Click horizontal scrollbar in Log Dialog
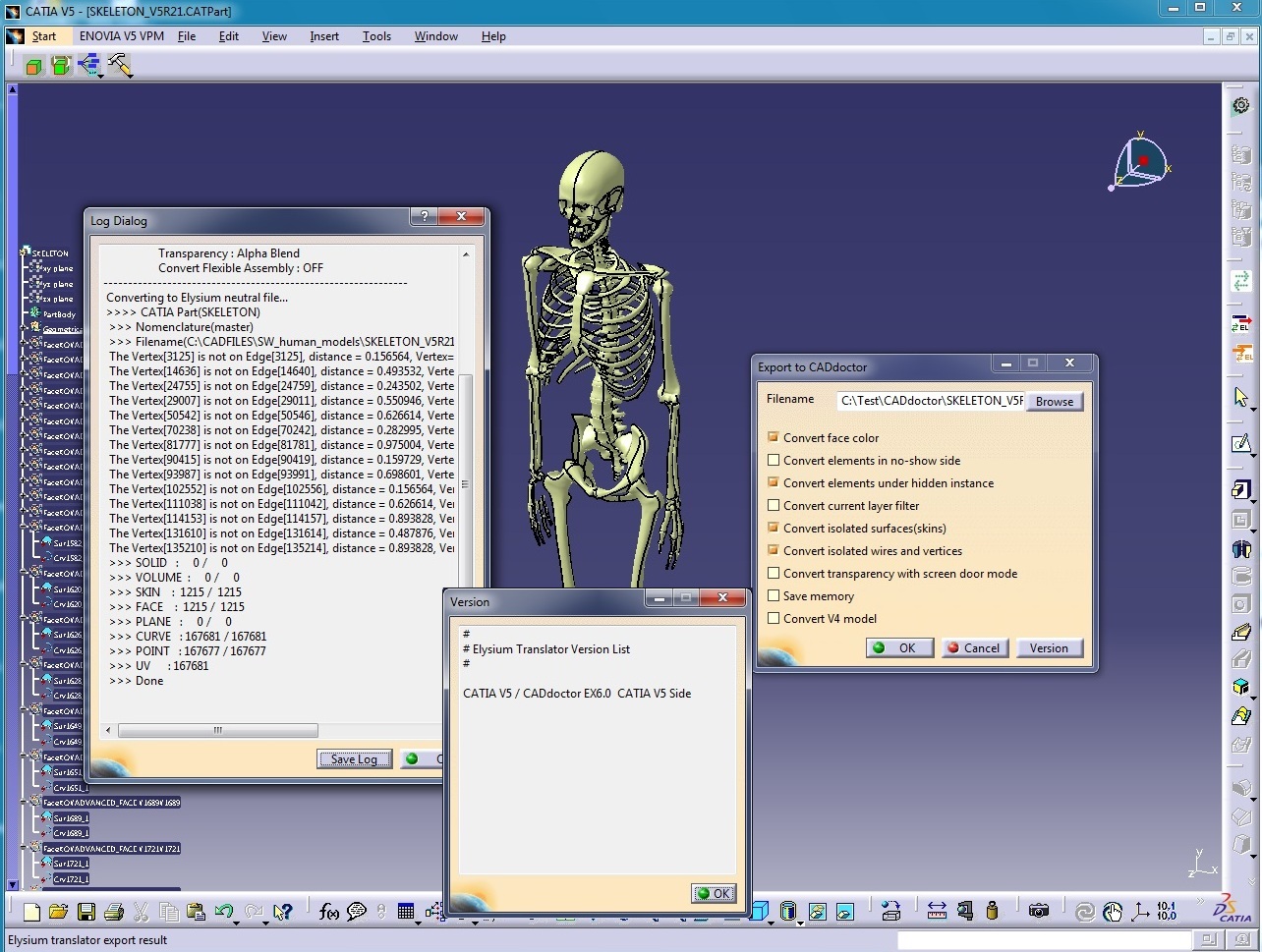The image size is (1262, 952). click(218, 730)
